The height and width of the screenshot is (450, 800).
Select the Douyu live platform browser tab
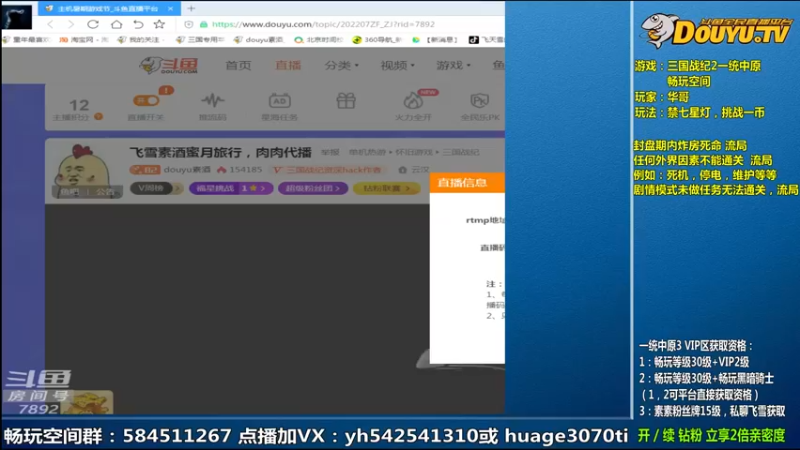(108, 9)
